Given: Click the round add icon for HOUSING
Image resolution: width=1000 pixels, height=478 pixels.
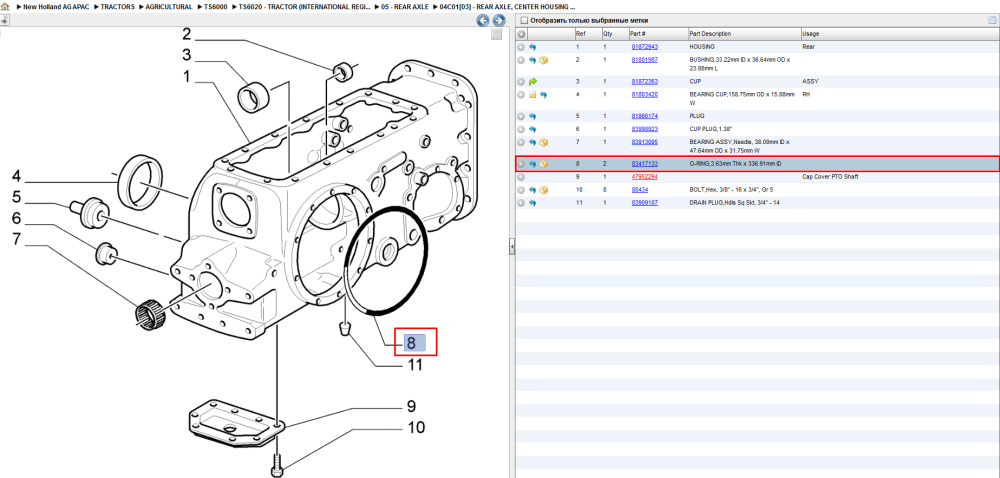Looking at the screenshot, I should pyautogui.click(x=521, y=47).
